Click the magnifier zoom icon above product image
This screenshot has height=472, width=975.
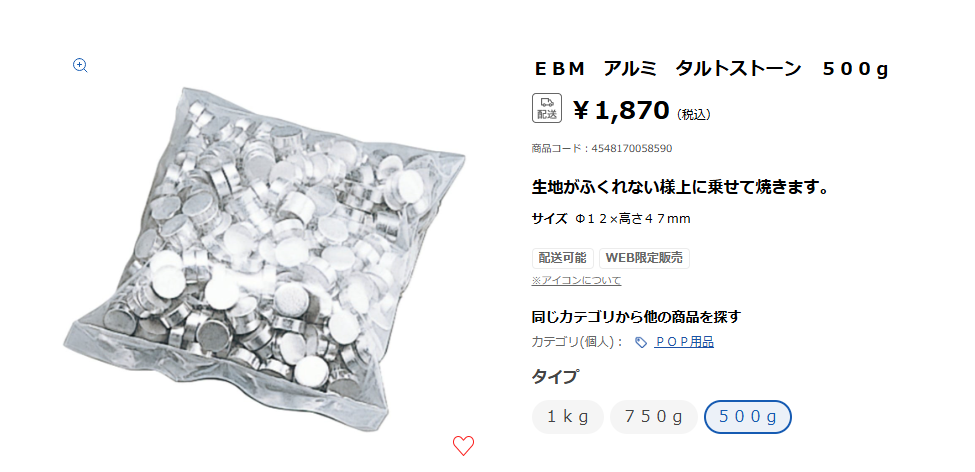click(x=80, y=65)
